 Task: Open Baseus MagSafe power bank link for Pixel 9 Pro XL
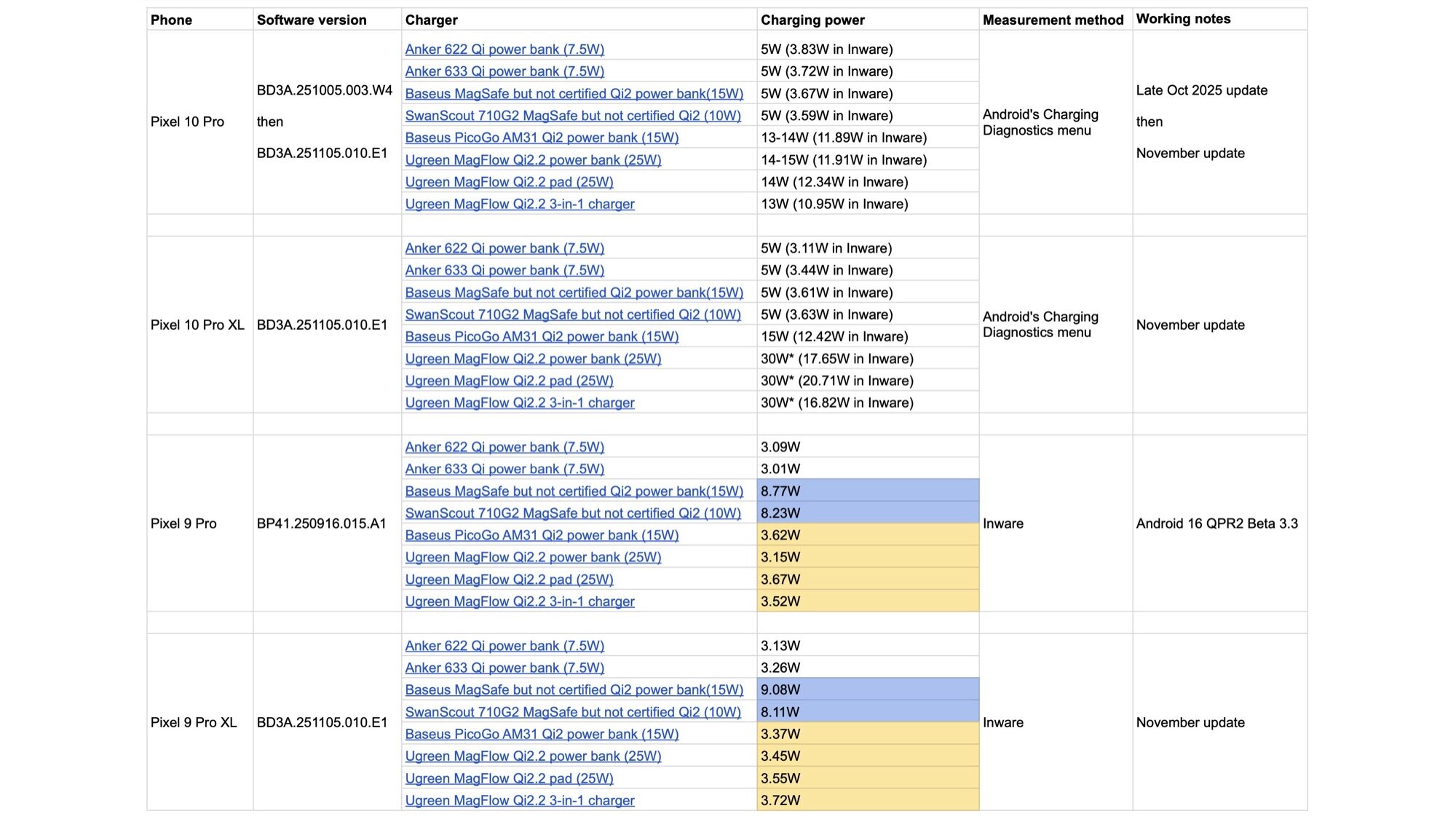(574, 689)
